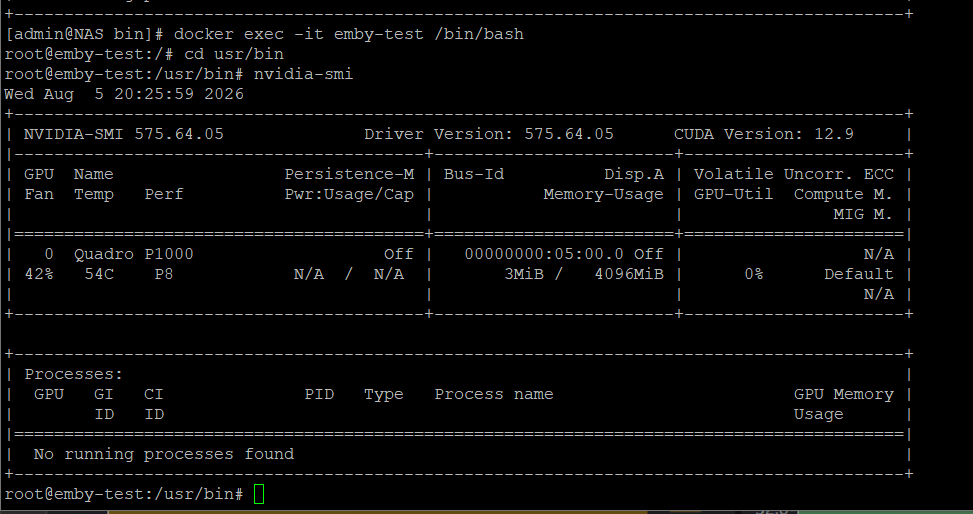The width and height of the screenshot is (973, 514).
Task: Click the 'MIG M.' header
Action: (864, 214)
